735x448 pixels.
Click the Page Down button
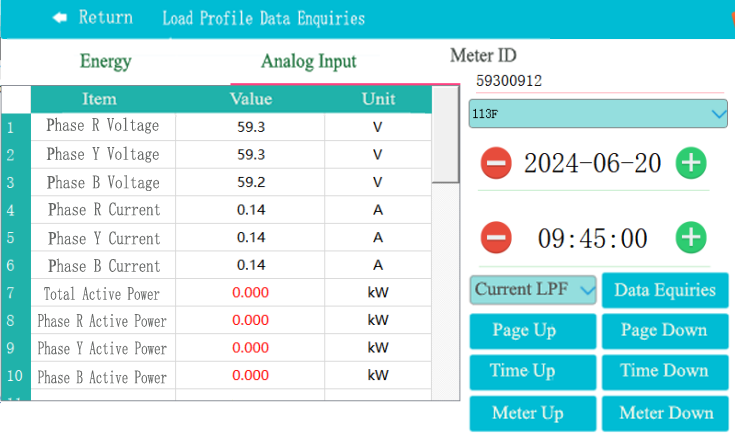665,331
